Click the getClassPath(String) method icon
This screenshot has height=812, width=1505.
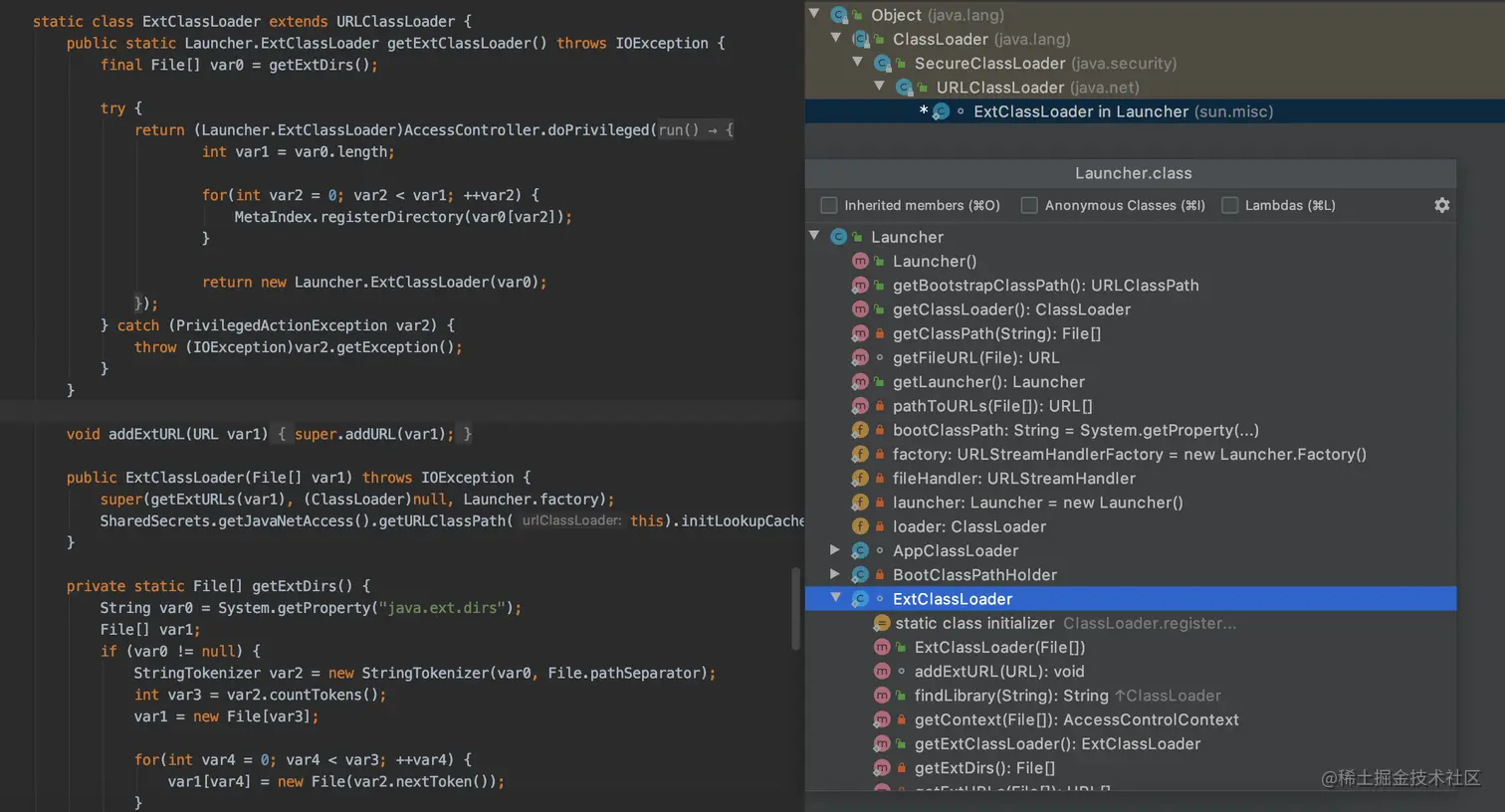tap(860, 333)
